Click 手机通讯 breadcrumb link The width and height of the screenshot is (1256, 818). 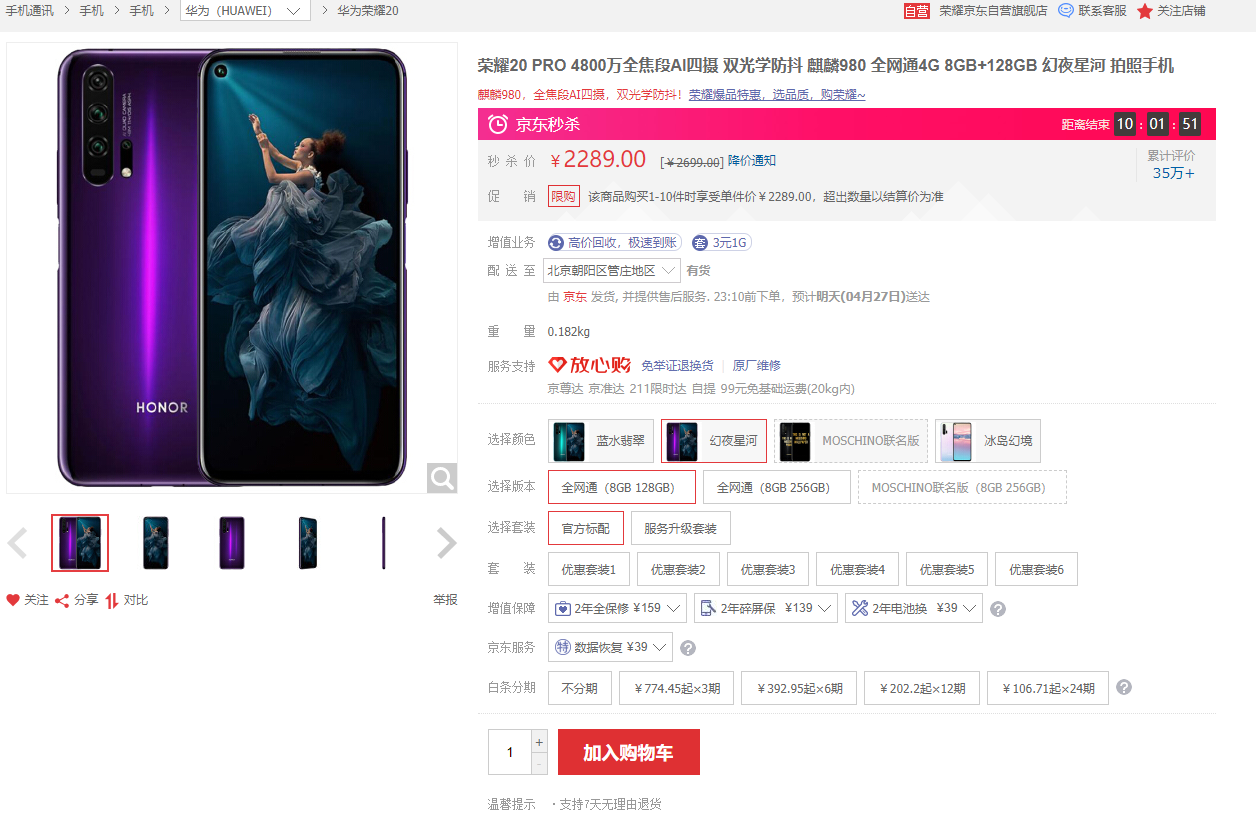coord(30,10)
